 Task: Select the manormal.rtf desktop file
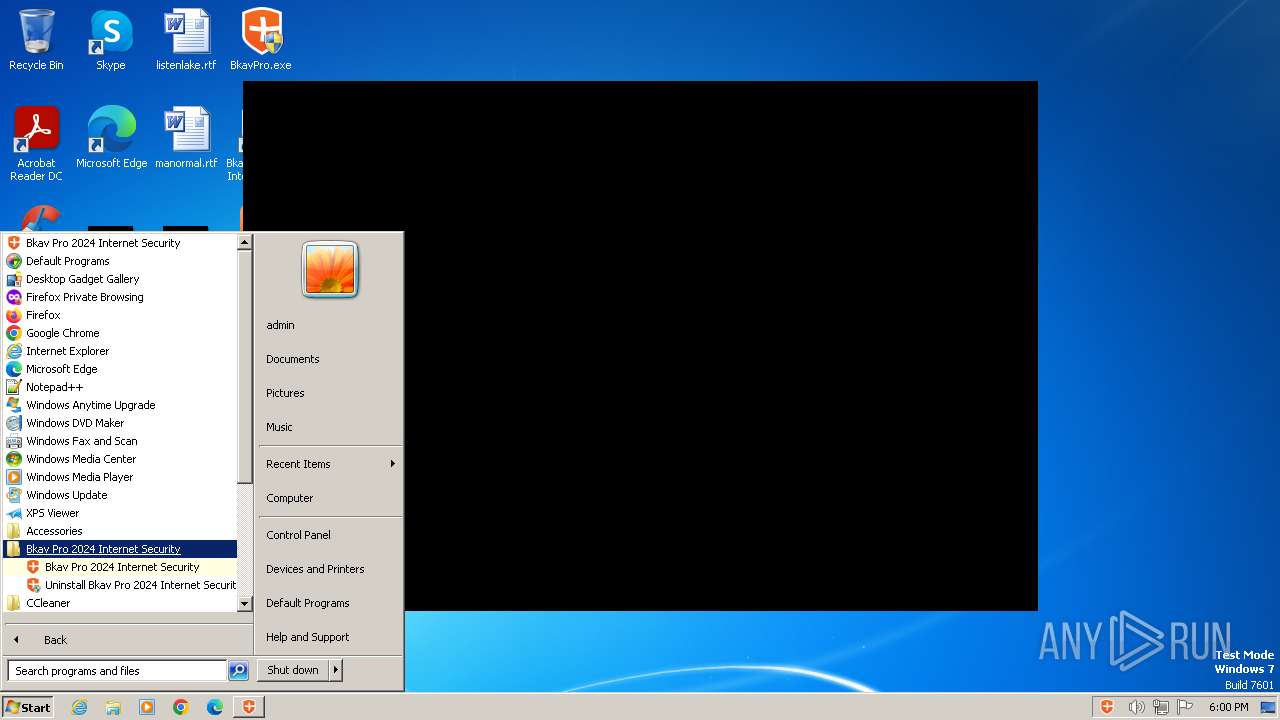pos(186,138)
